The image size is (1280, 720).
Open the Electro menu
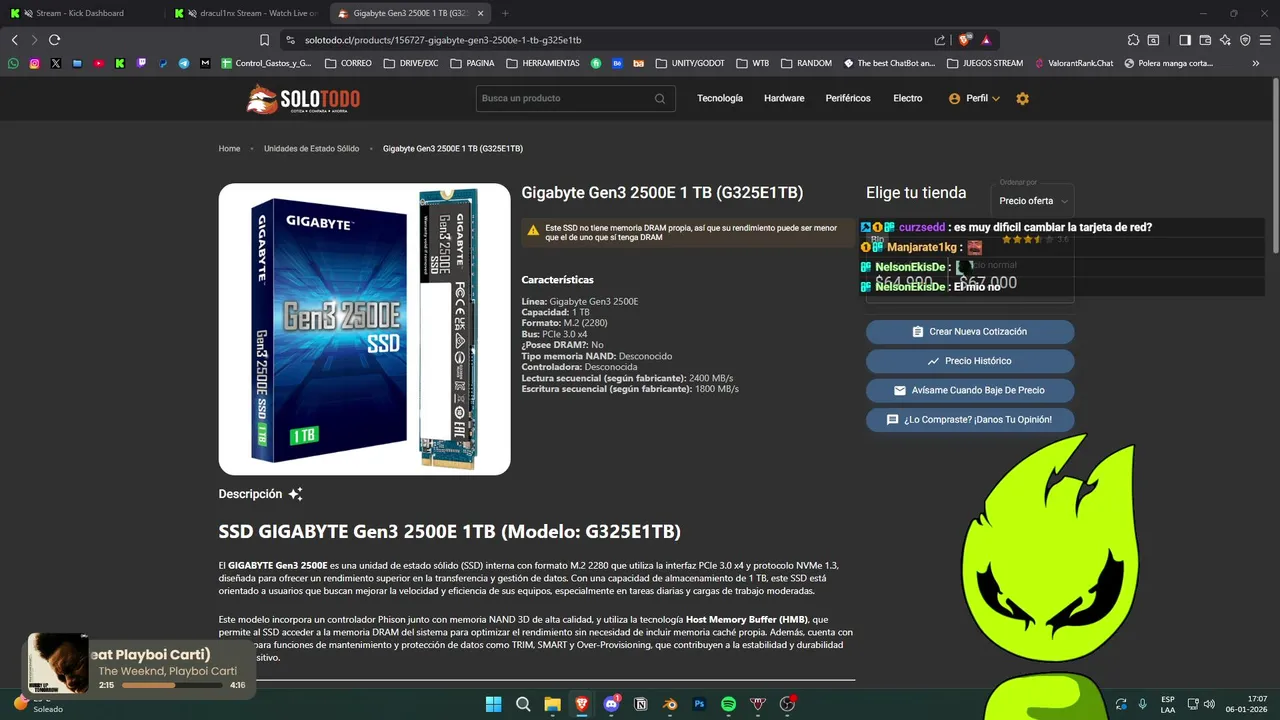click(x=908, y=98)
